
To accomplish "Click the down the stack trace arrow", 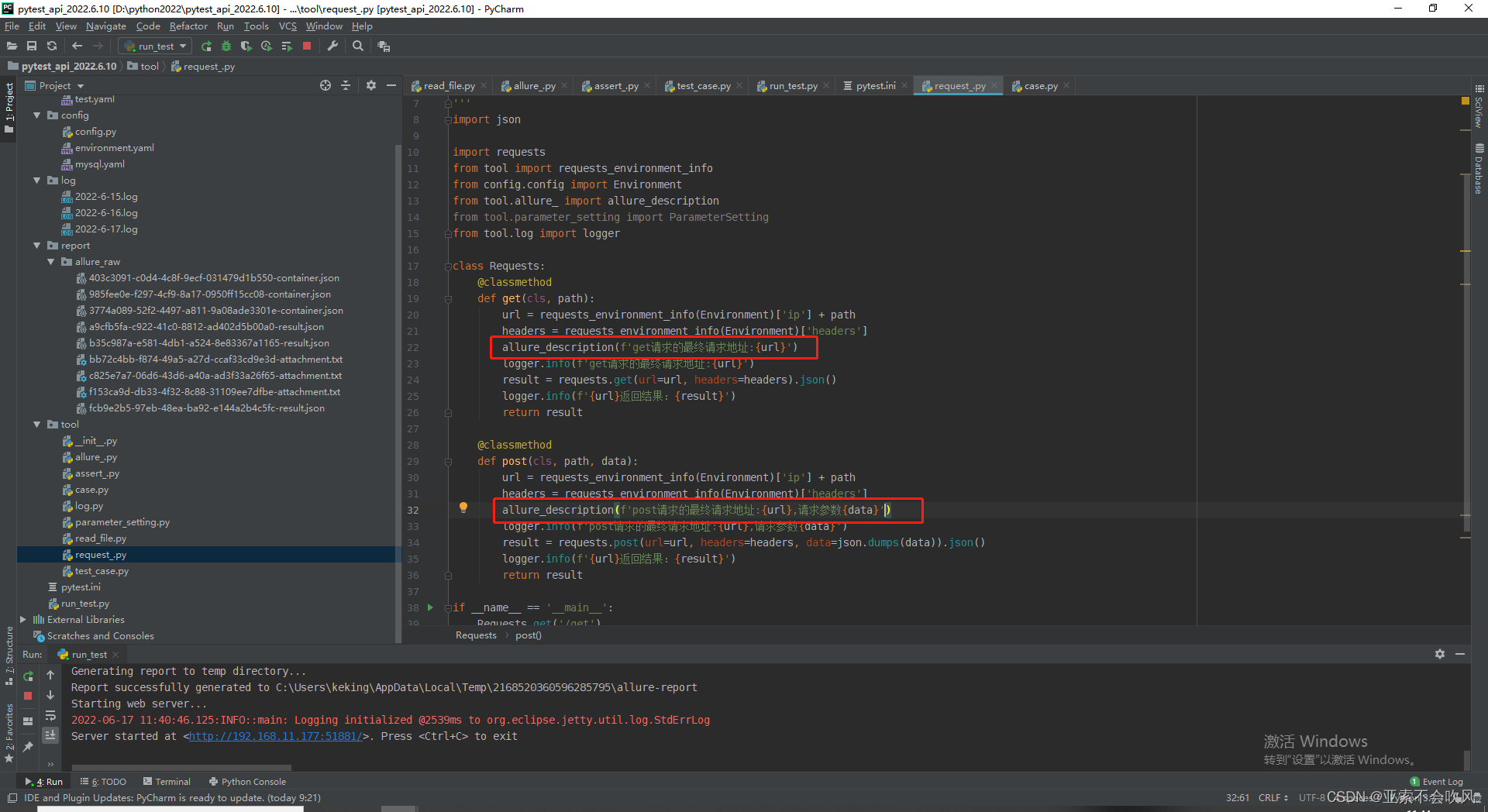I will 50,696.
